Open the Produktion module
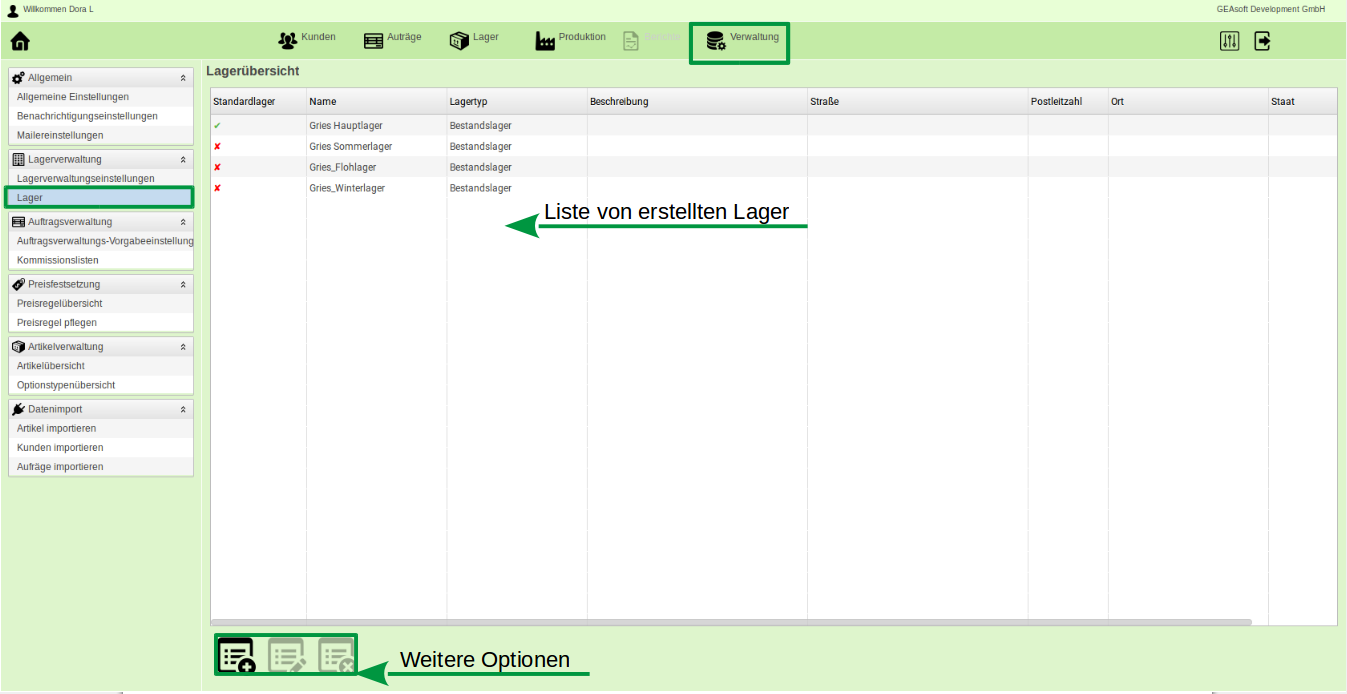Viewport: 1347px width, 694px height. [x=570, y=38]
